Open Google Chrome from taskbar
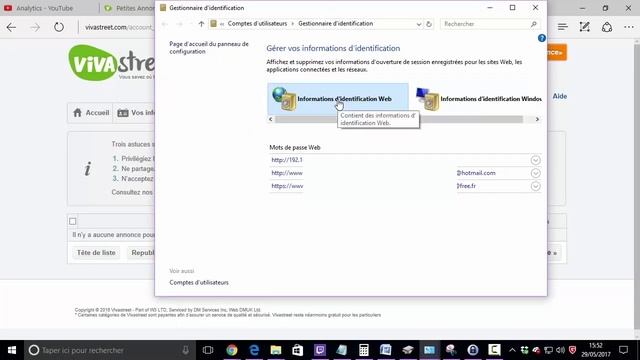 point(231,350)
